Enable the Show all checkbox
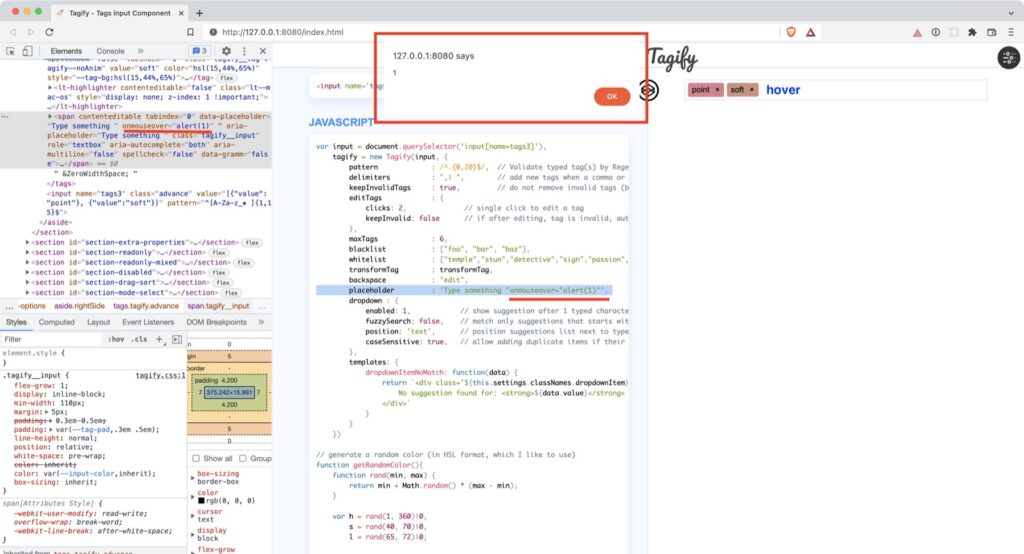 196,459
